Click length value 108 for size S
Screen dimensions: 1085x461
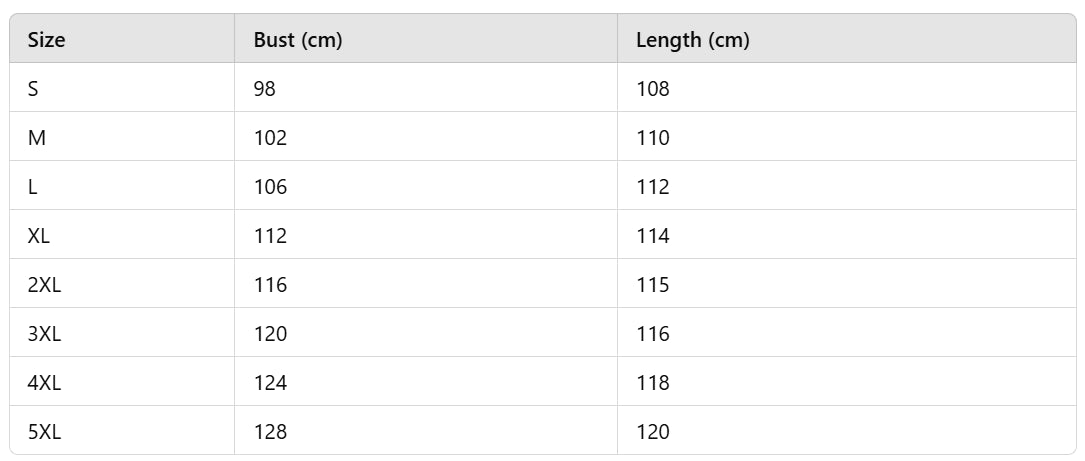(652, 89)
